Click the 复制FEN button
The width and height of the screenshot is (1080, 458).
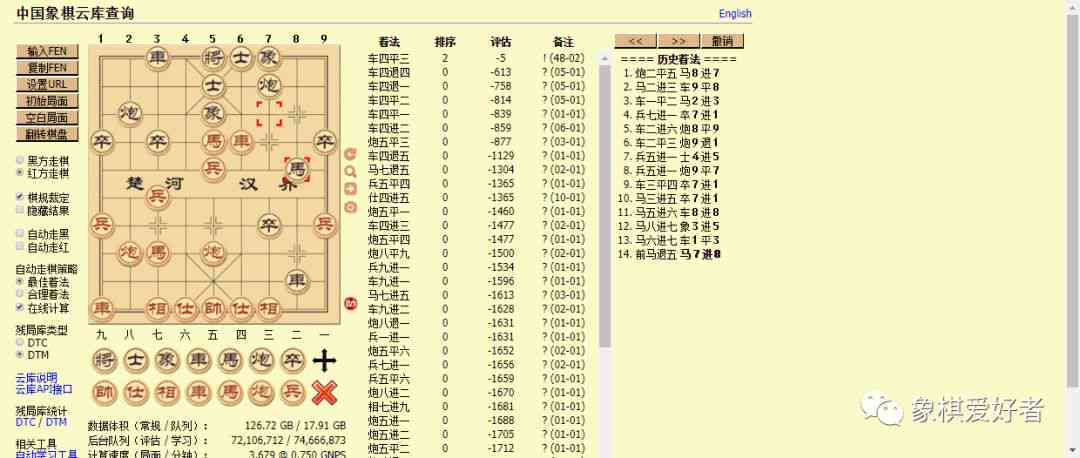pos(47,68)
